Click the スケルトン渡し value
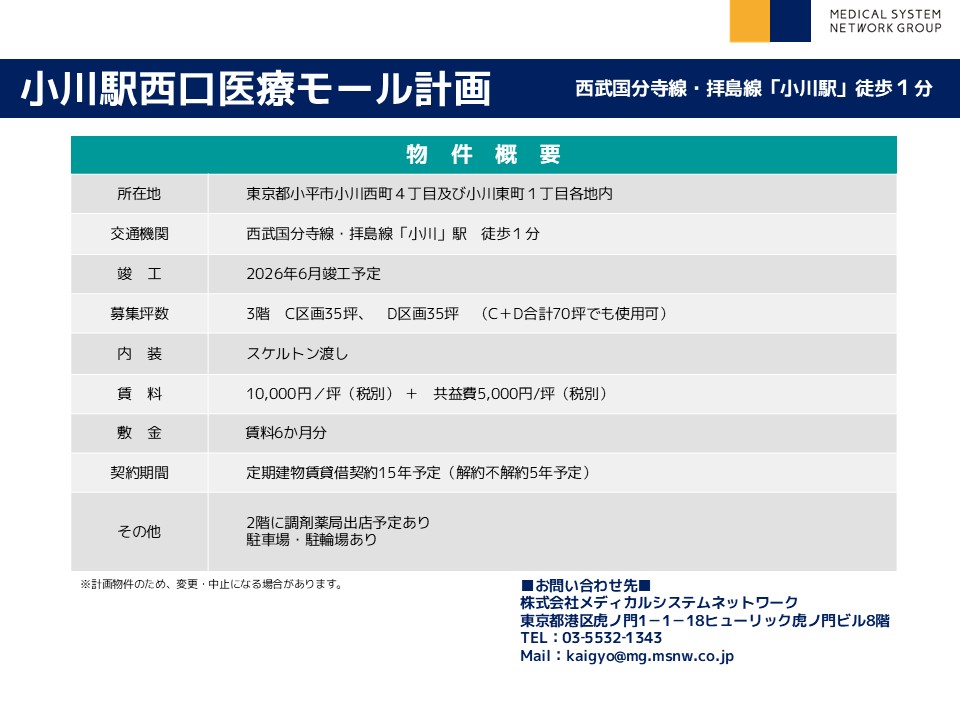Screen dimensions: 960x720 [x=297, y=353]
